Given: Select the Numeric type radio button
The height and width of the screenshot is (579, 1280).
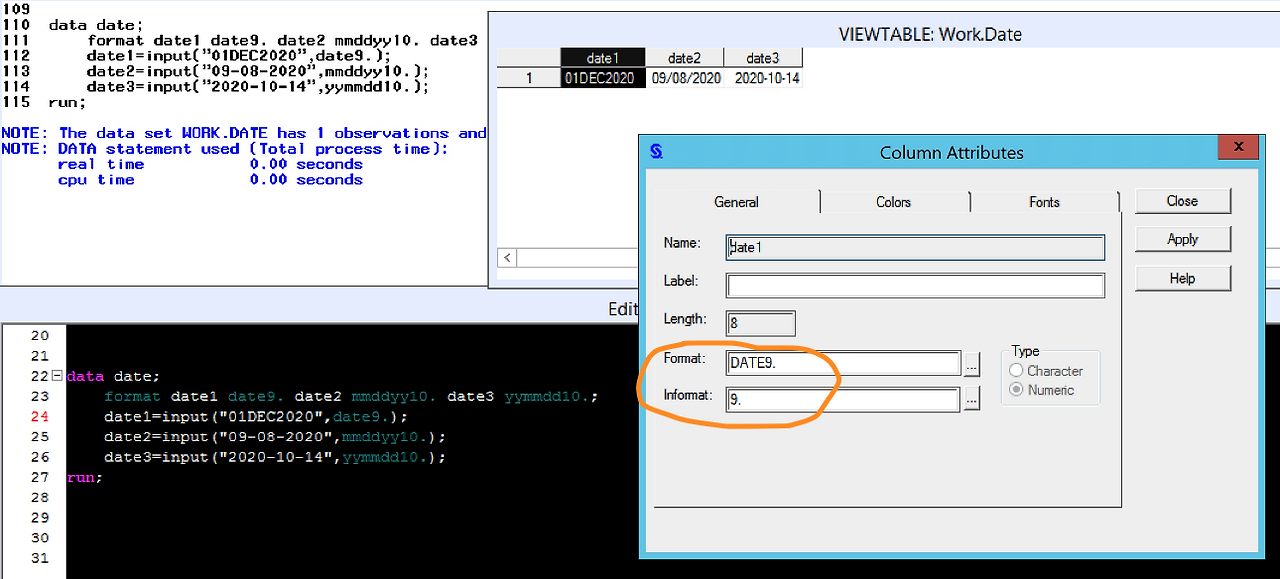Looking at the screenshot, I should (x=1019, y=389).
